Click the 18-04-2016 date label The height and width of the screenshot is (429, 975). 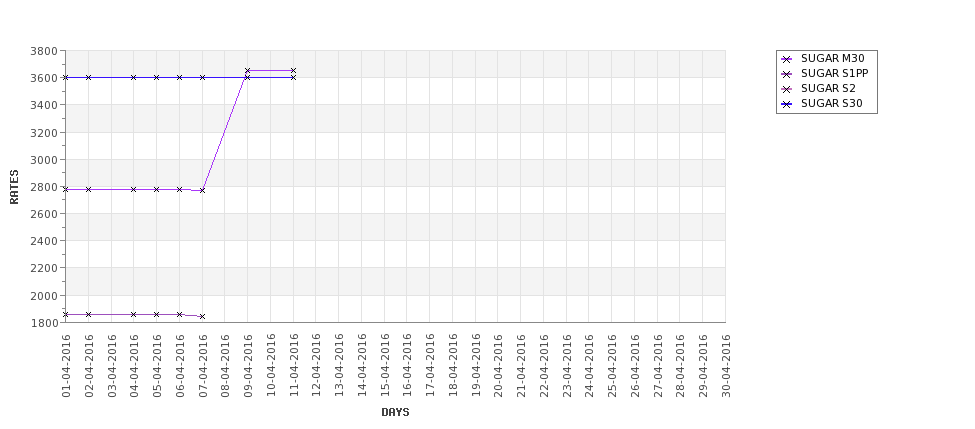coord(453,366)
